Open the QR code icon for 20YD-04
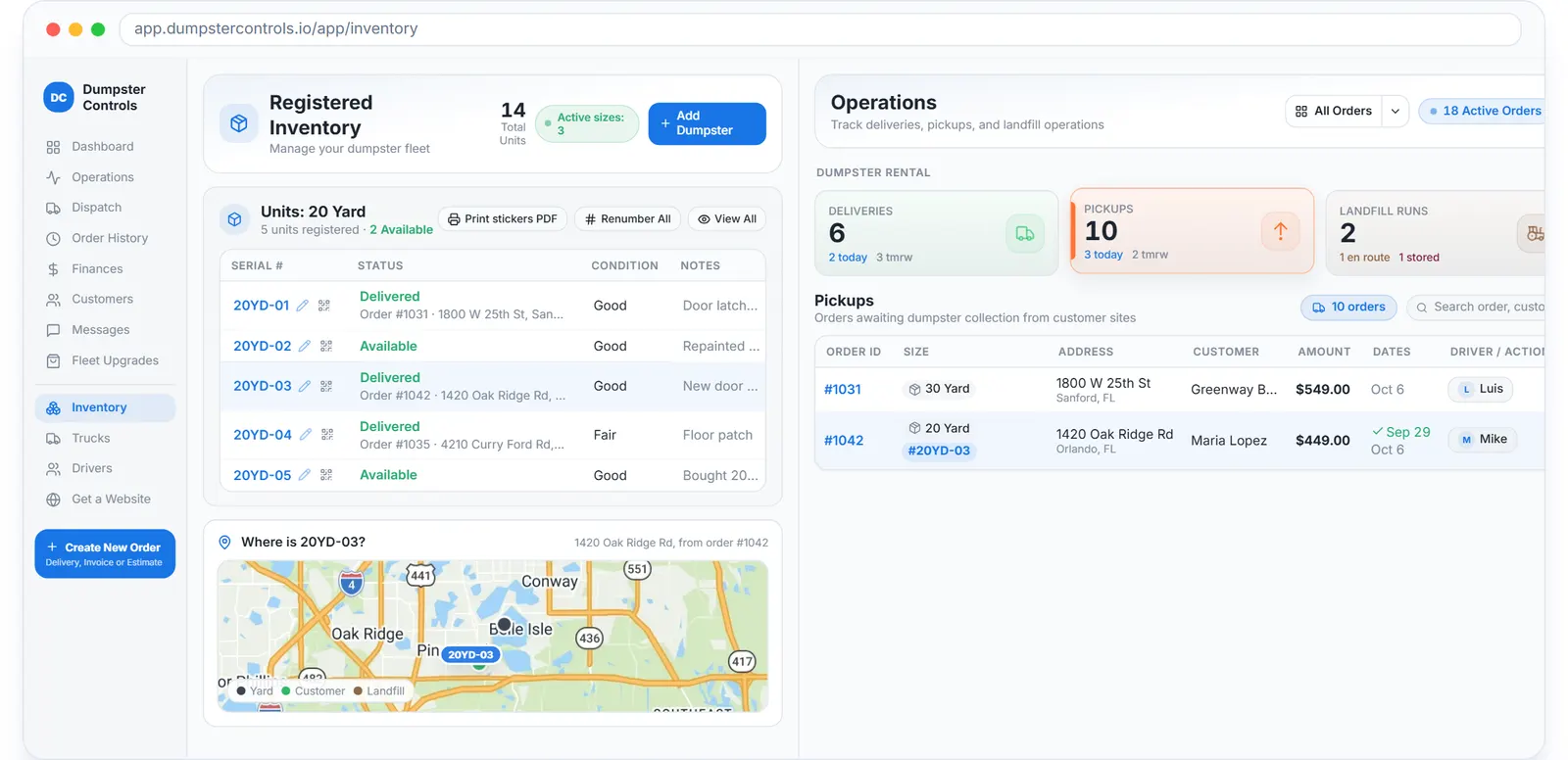1568x760 pixels. [327, 434]
